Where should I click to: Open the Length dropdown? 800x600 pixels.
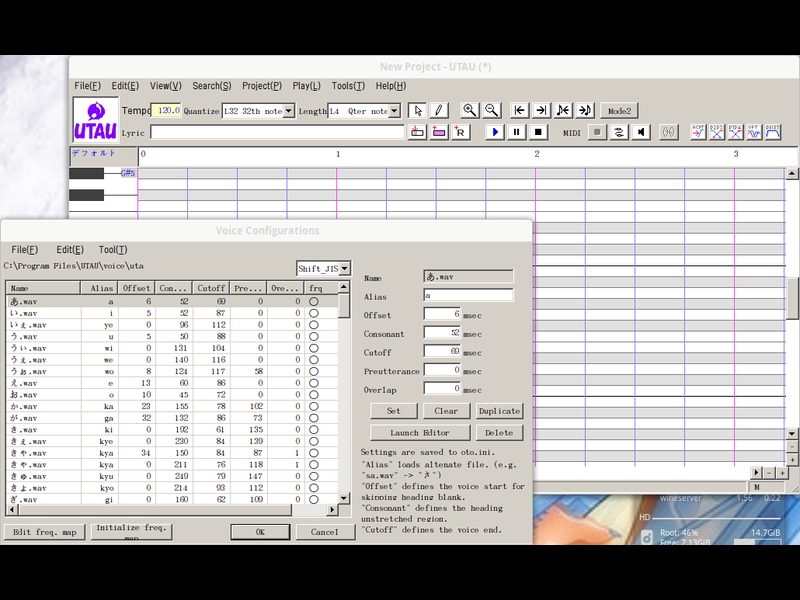(394, 111)
